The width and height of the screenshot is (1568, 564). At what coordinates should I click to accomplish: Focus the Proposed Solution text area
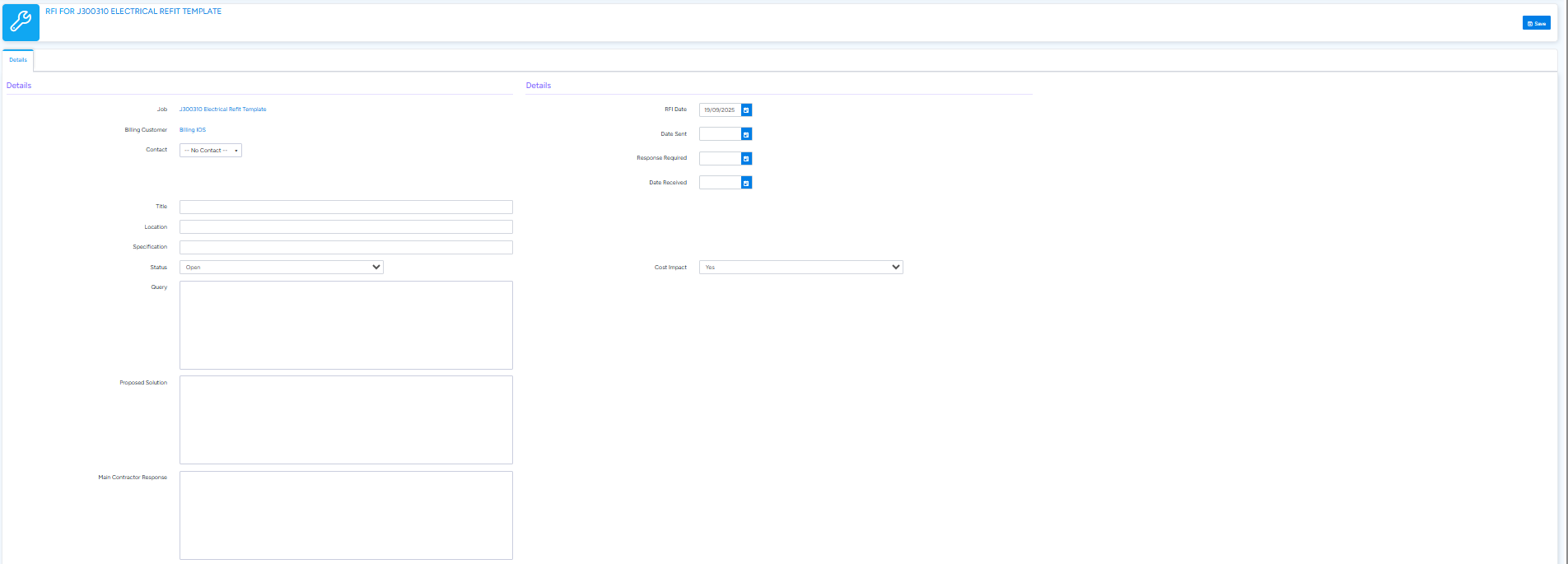coord(346,420)
